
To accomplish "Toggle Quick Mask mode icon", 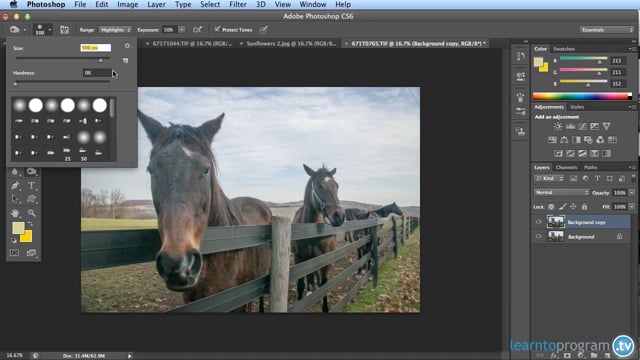I will click(14, 253).
